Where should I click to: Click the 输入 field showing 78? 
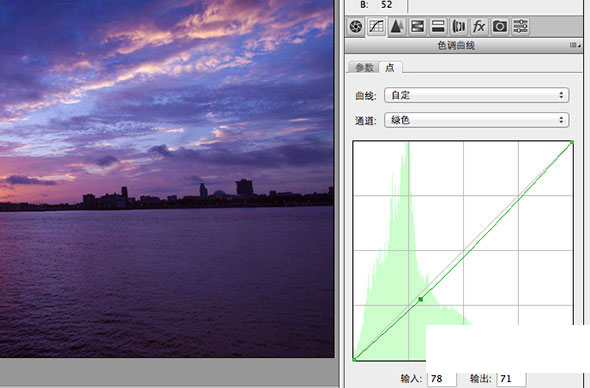442,379
